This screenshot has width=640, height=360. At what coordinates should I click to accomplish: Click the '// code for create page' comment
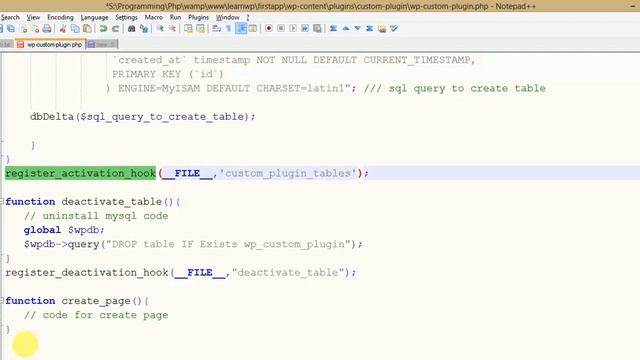pyautogui.click(x=96, y=315)
